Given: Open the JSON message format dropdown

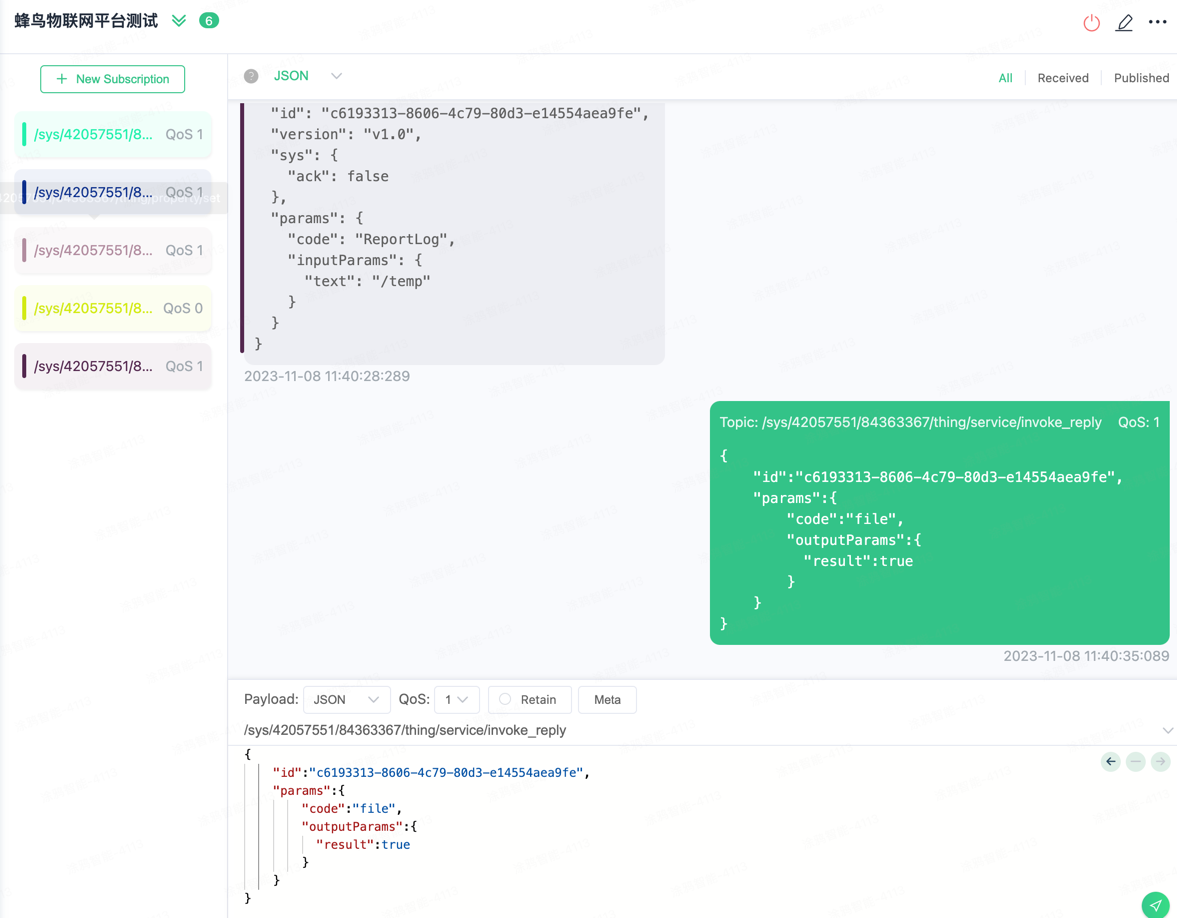Looking at the screenshot, I should [x=308, y=76].
